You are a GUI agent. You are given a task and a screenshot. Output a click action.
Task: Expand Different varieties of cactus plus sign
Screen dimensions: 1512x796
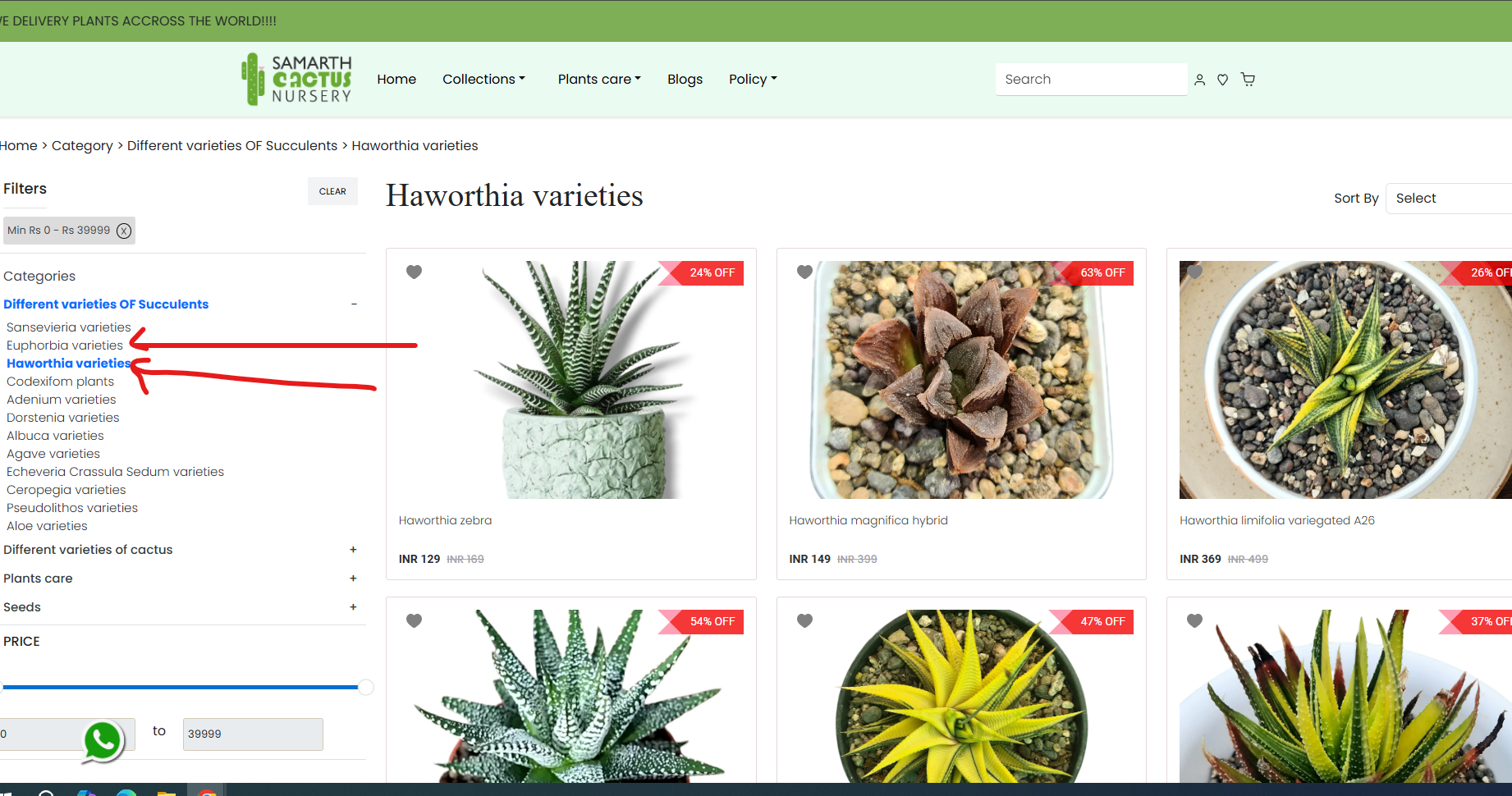click(353, 550)
